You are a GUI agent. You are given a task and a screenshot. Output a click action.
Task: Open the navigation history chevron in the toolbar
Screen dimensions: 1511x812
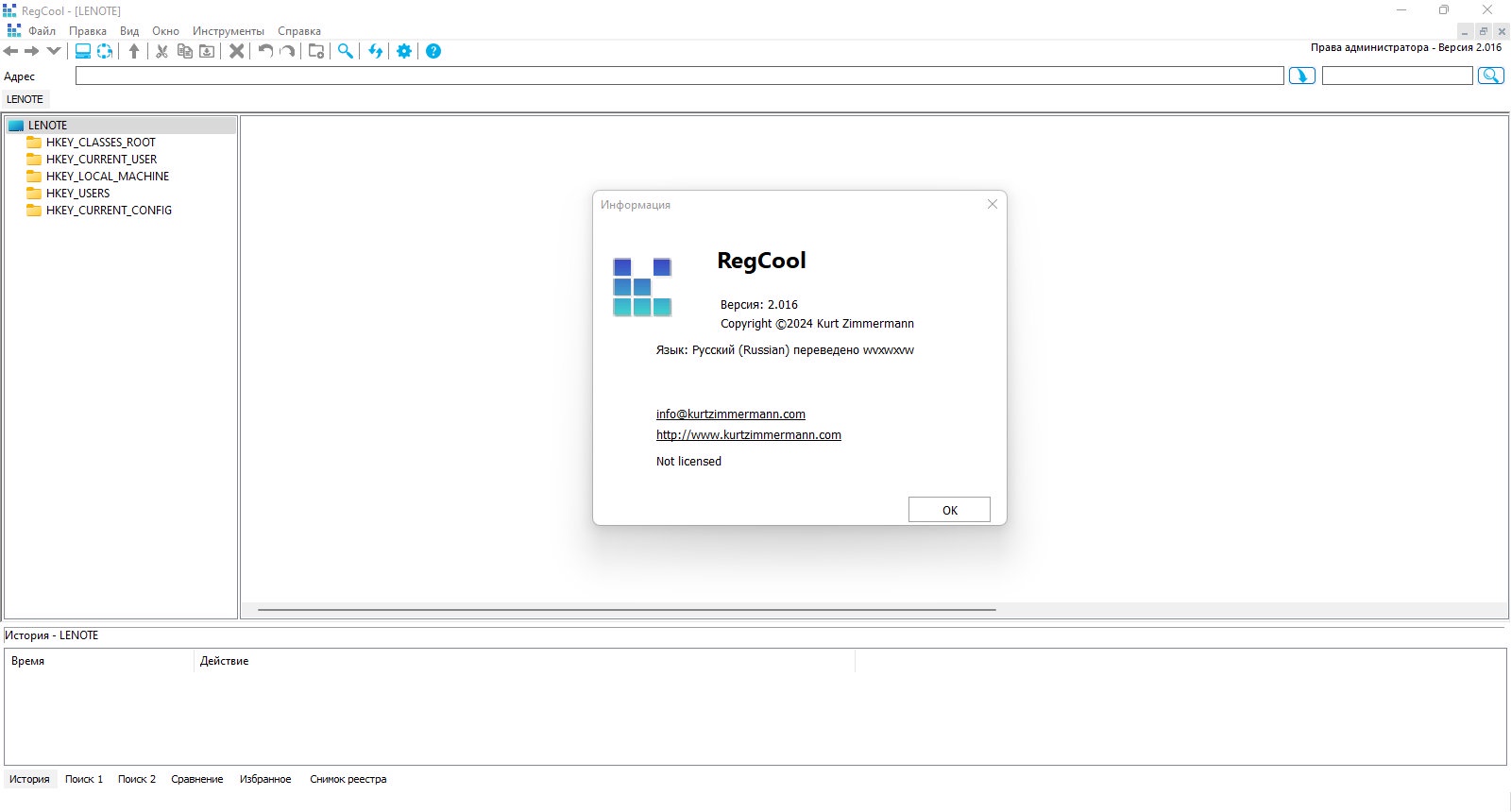53,51
